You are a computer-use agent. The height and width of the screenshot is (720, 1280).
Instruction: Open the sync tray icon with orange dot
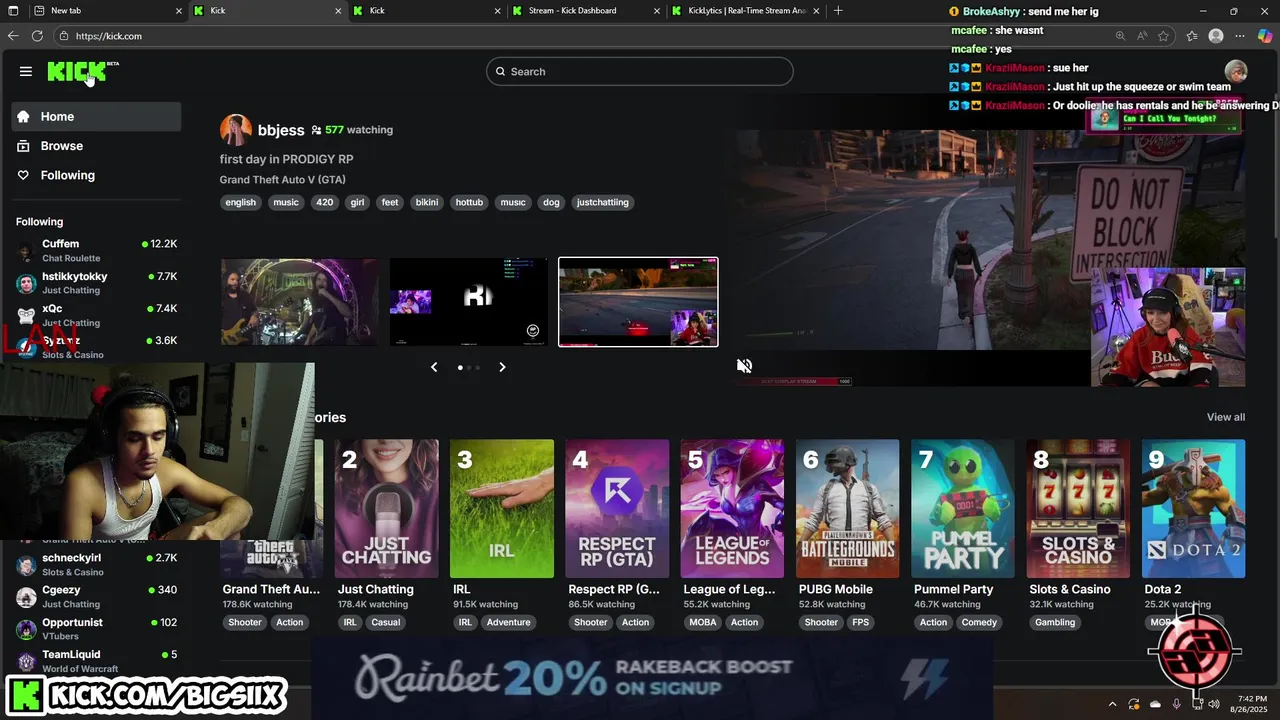pos(1134,704)
